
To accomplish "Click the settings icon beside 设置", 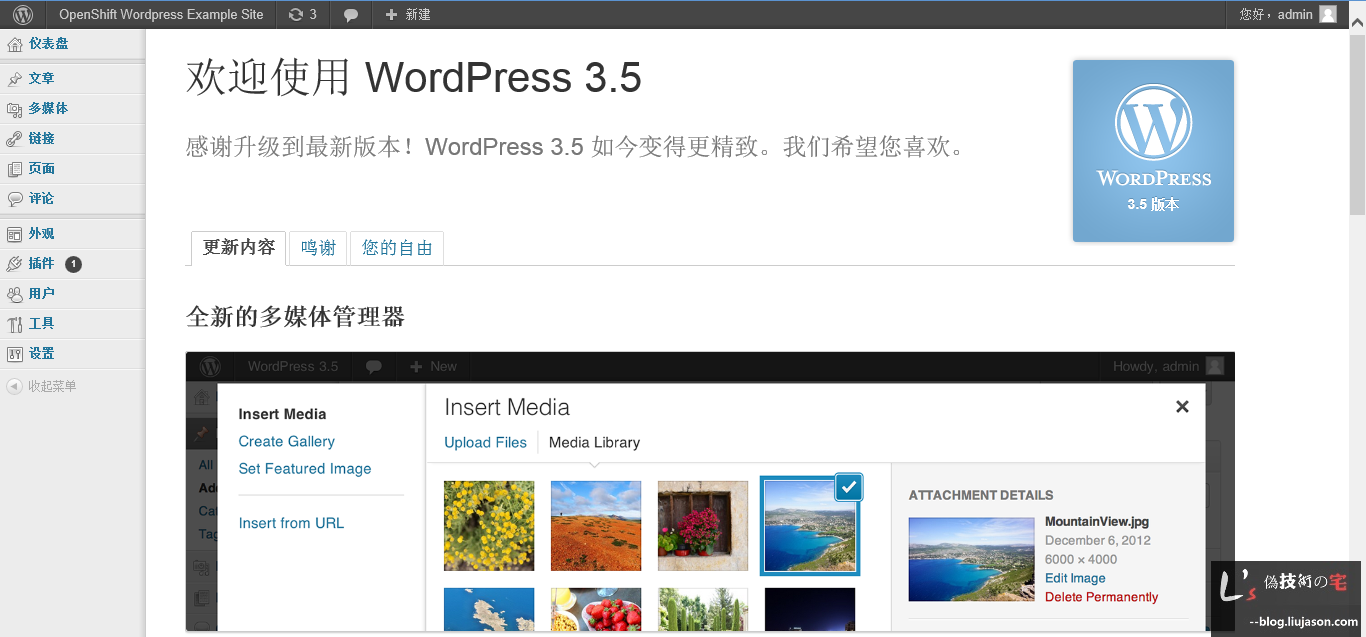I will tap(14, 354).
